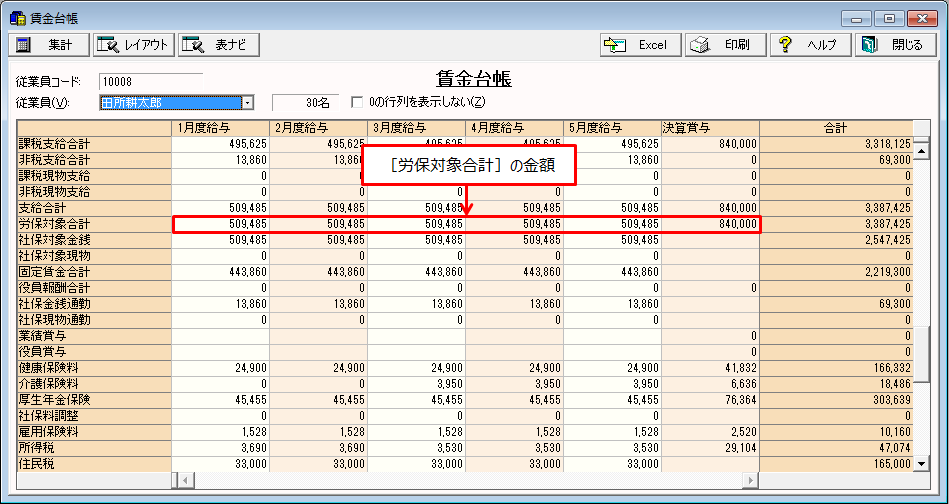Click the 従業員コード input field
Viewport: 949px width, 504px height.
(150, 81)
